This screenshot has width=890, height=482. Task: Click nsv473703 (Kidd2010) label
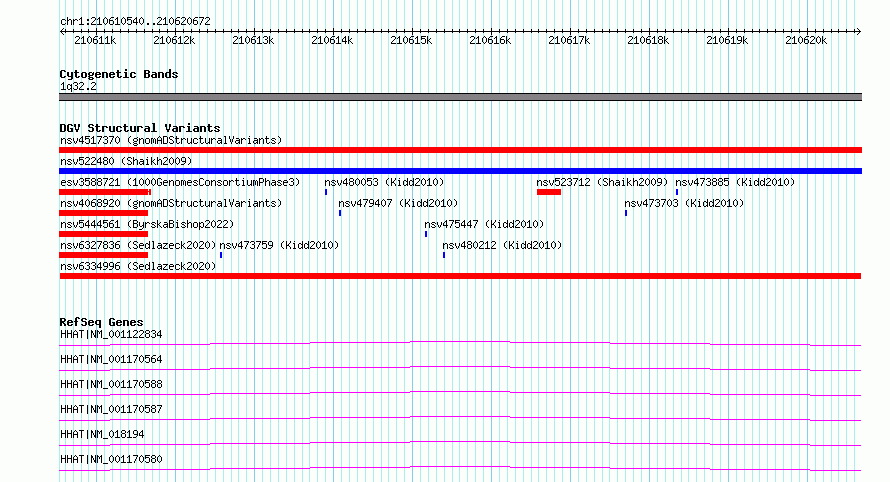point(684,203)
